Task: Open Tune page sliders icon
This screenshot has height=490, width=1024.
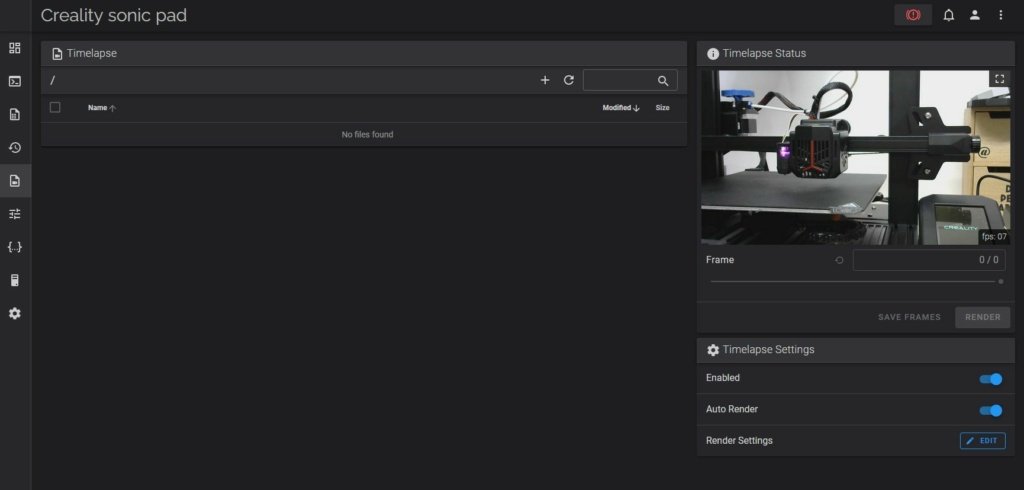Action: [14, 214]
